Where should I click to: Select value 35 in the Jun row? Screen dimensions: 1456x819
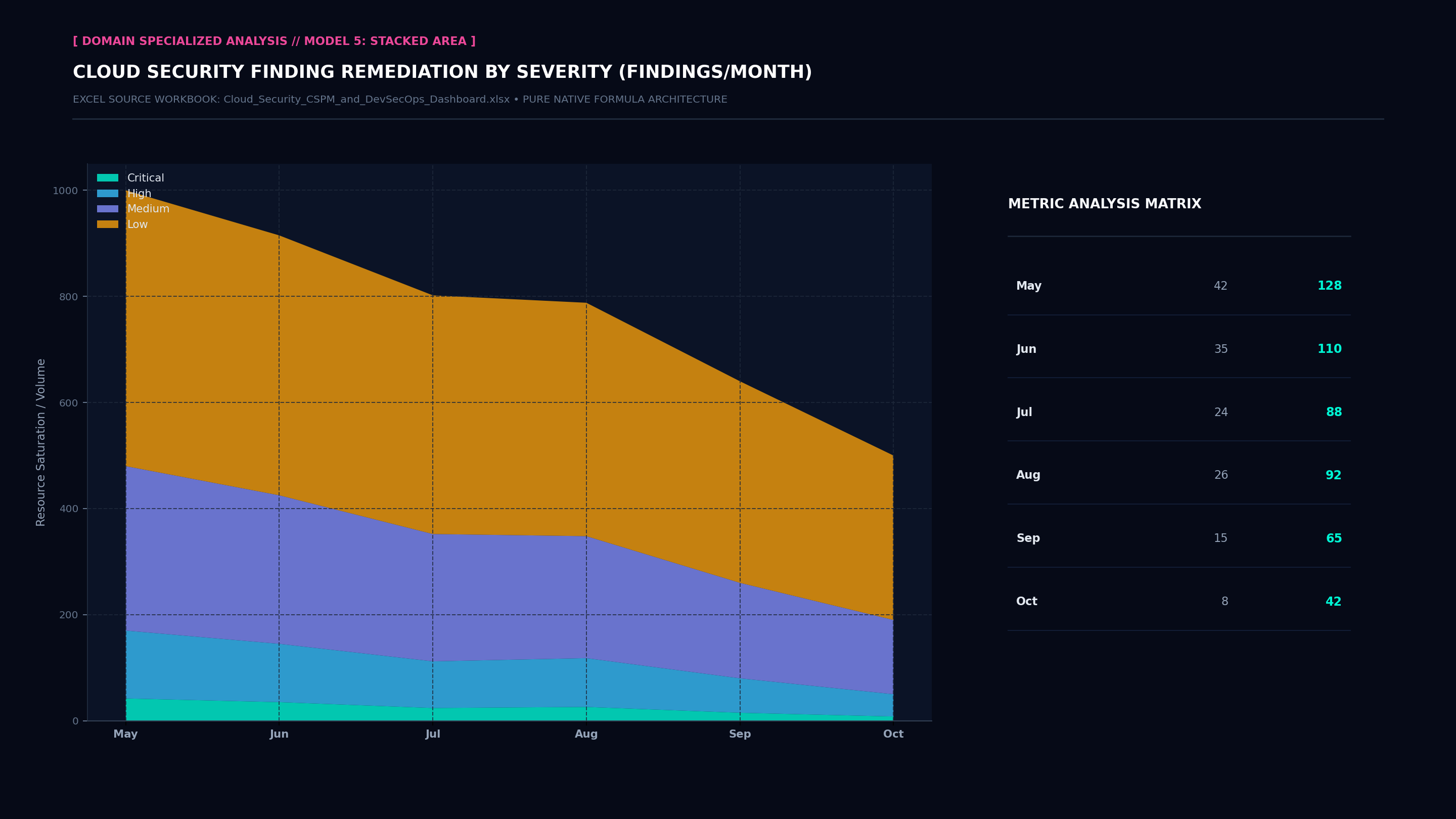coord(1221,349)
